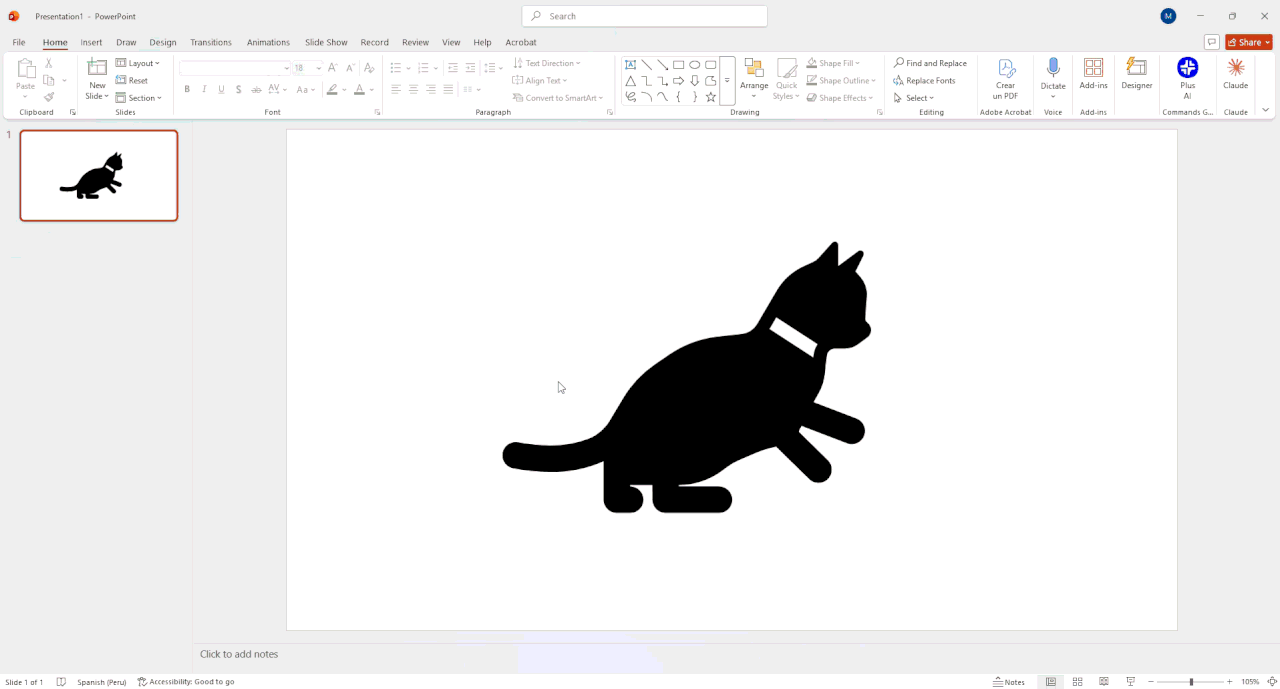Viewport: 1280px width, 689px height.
Task: Open the Text Direction dropdown
Action: click(546, 63)
